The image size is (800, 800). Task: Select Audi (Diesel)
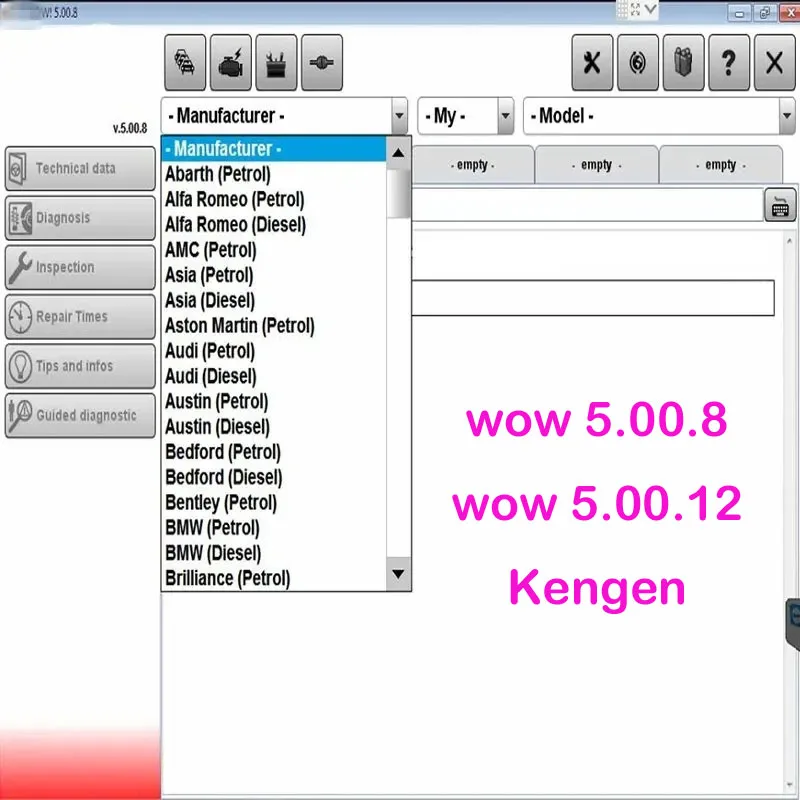point(274,376)
